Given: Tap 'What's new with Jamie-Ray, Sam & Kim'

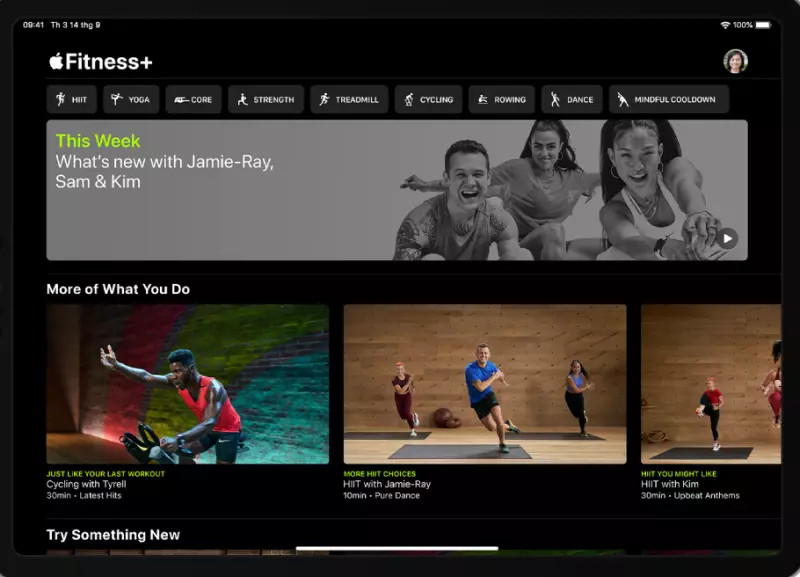Looking at the screenshot, I should pos(164,171).
